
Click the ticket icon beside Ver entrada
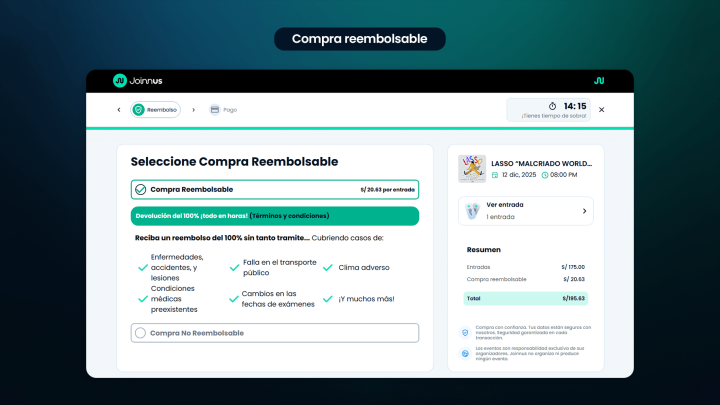tap(473, 211)
